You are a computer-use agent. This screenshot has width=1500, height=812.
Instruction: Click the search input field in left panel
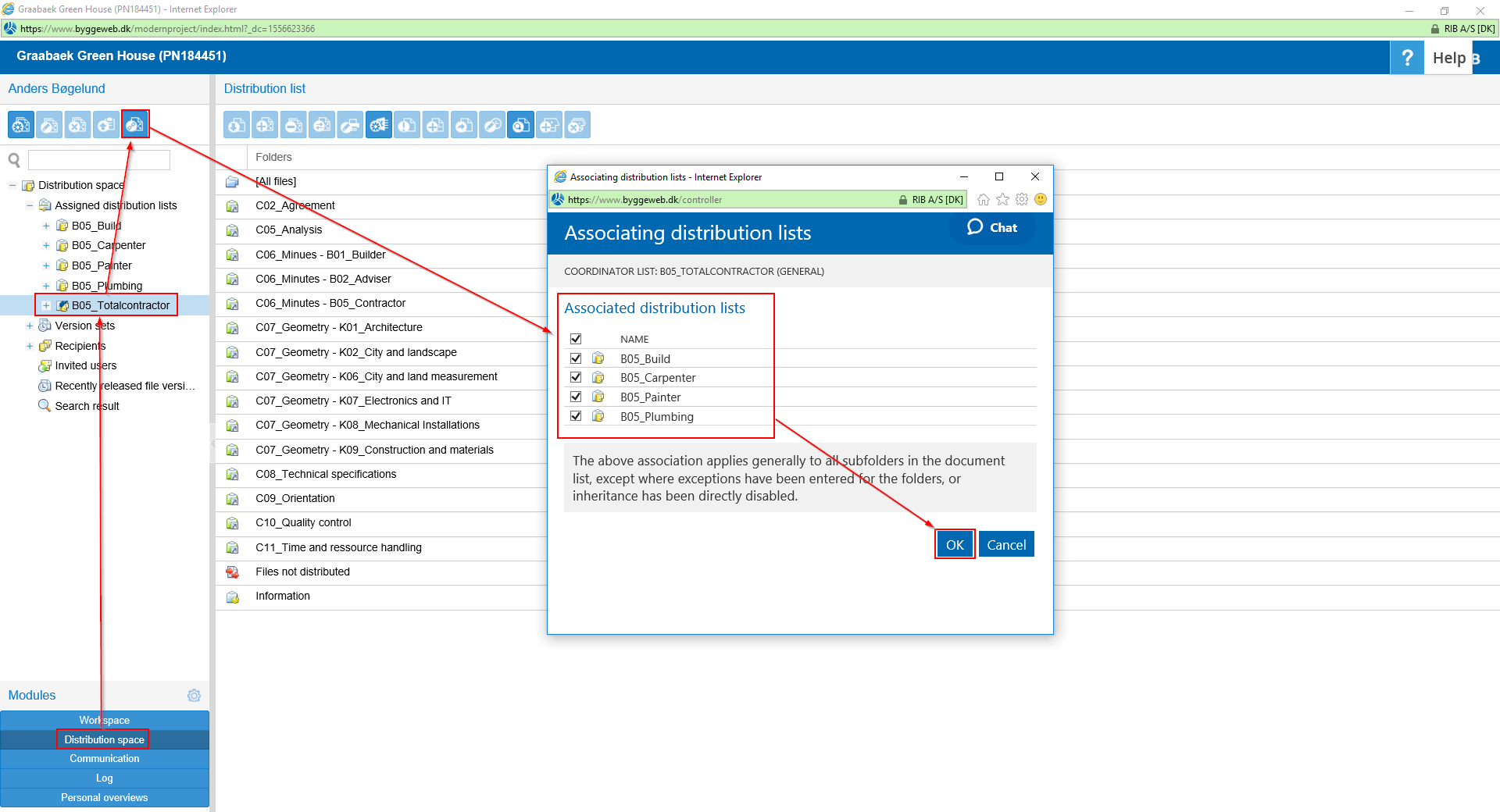(99, 160)
